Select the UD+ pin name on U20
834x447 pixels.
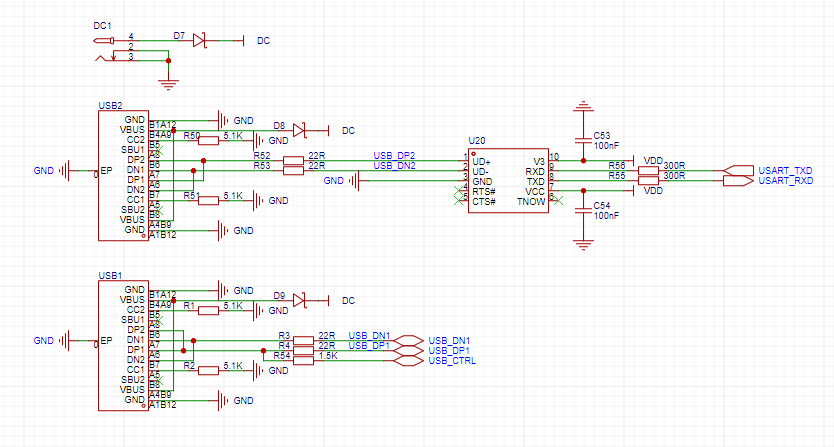point(481,161)
